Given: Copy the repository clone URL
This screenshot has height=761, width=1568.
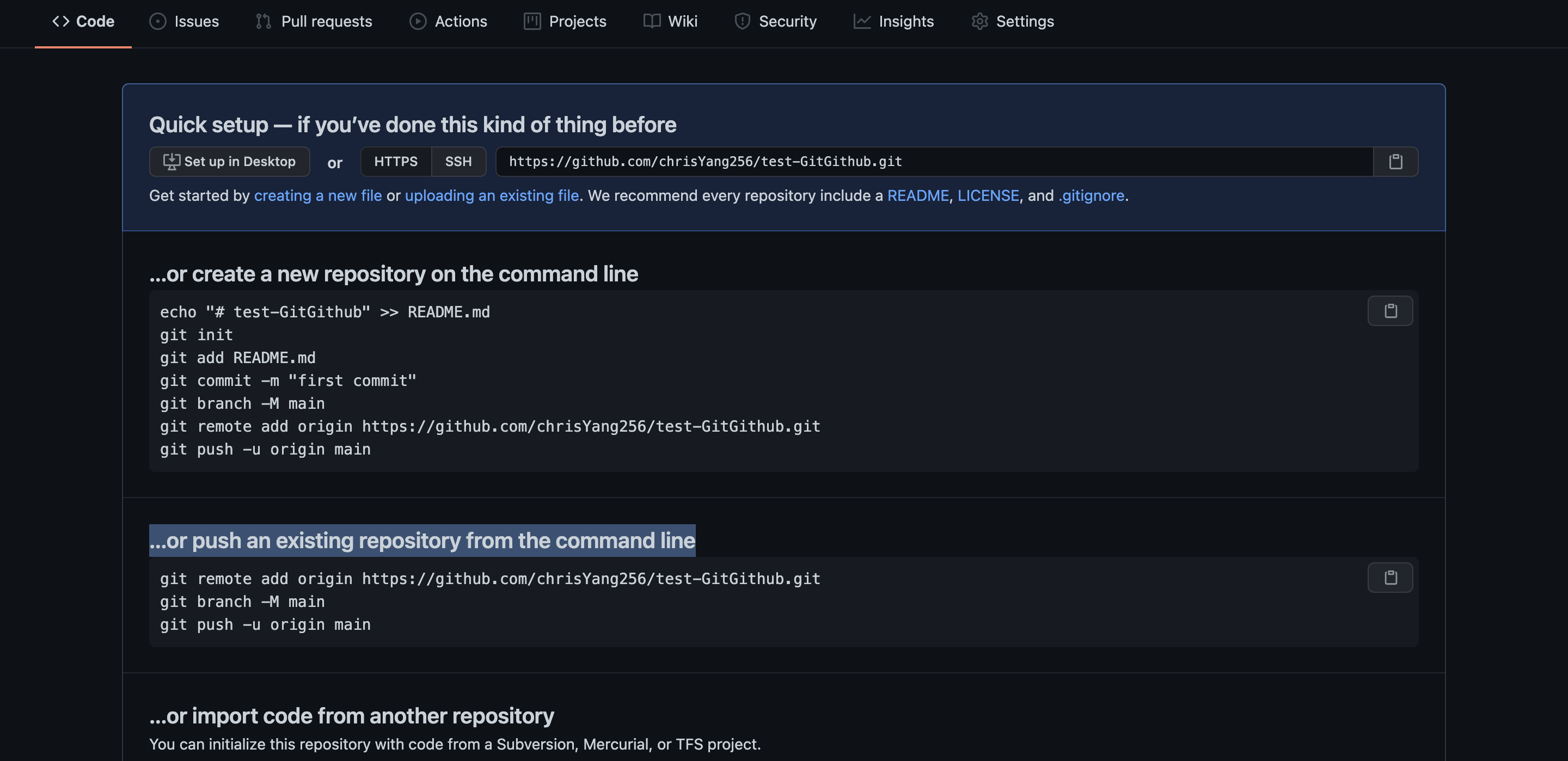Looking at the screenshot, I should click(x=1395, y=161).
